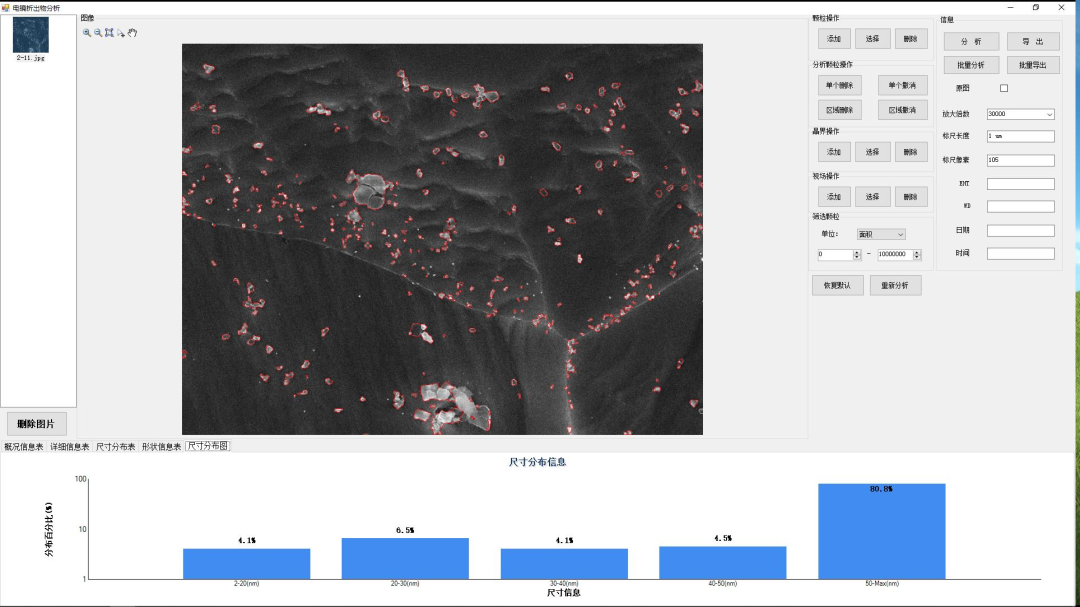Image resolution: width=1080 pixels, height=607 pixels.
Task: Click the zoom out magnifier icon
Action: (98, 33)
